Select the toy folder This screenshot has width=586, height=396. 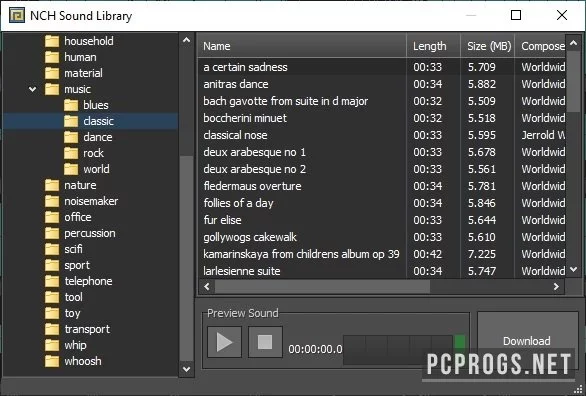tap(63, 313)
